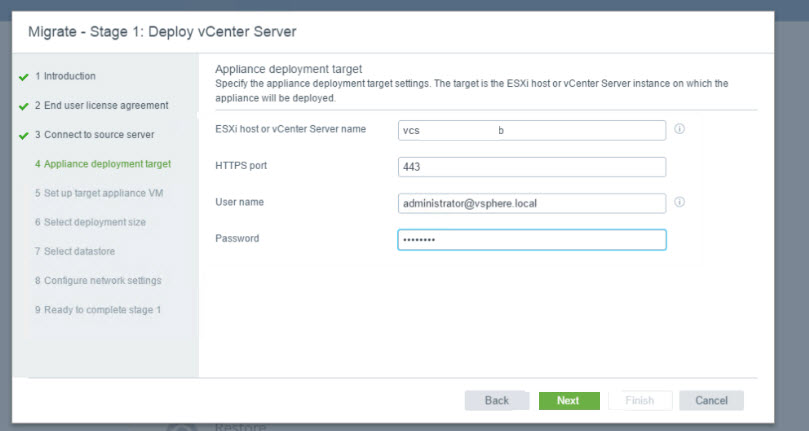Click into the HTTPS port field
809x431 pixels.
(531, 167)
